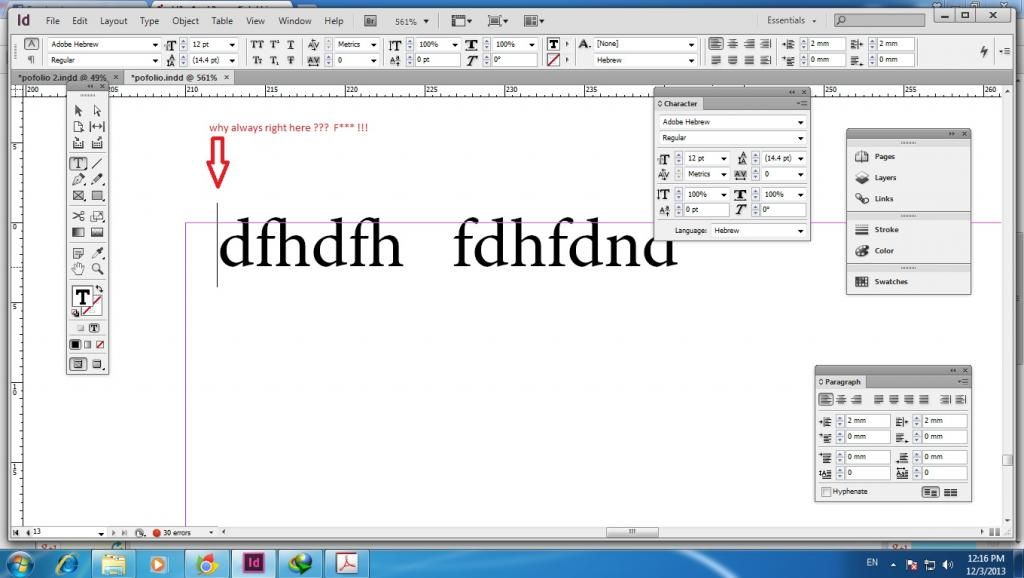Open font size 12 pt dropdown in control bar

(232, 44)
